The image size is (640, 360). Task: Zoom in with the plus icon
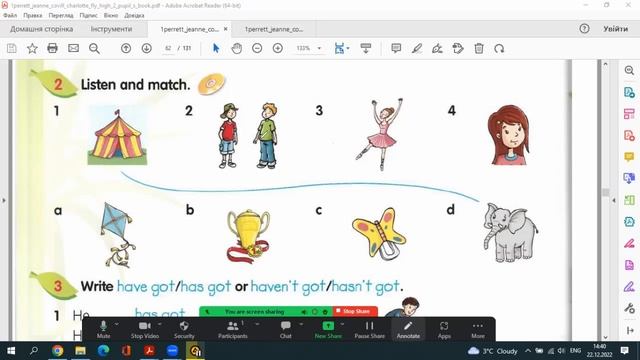(278, 48)
